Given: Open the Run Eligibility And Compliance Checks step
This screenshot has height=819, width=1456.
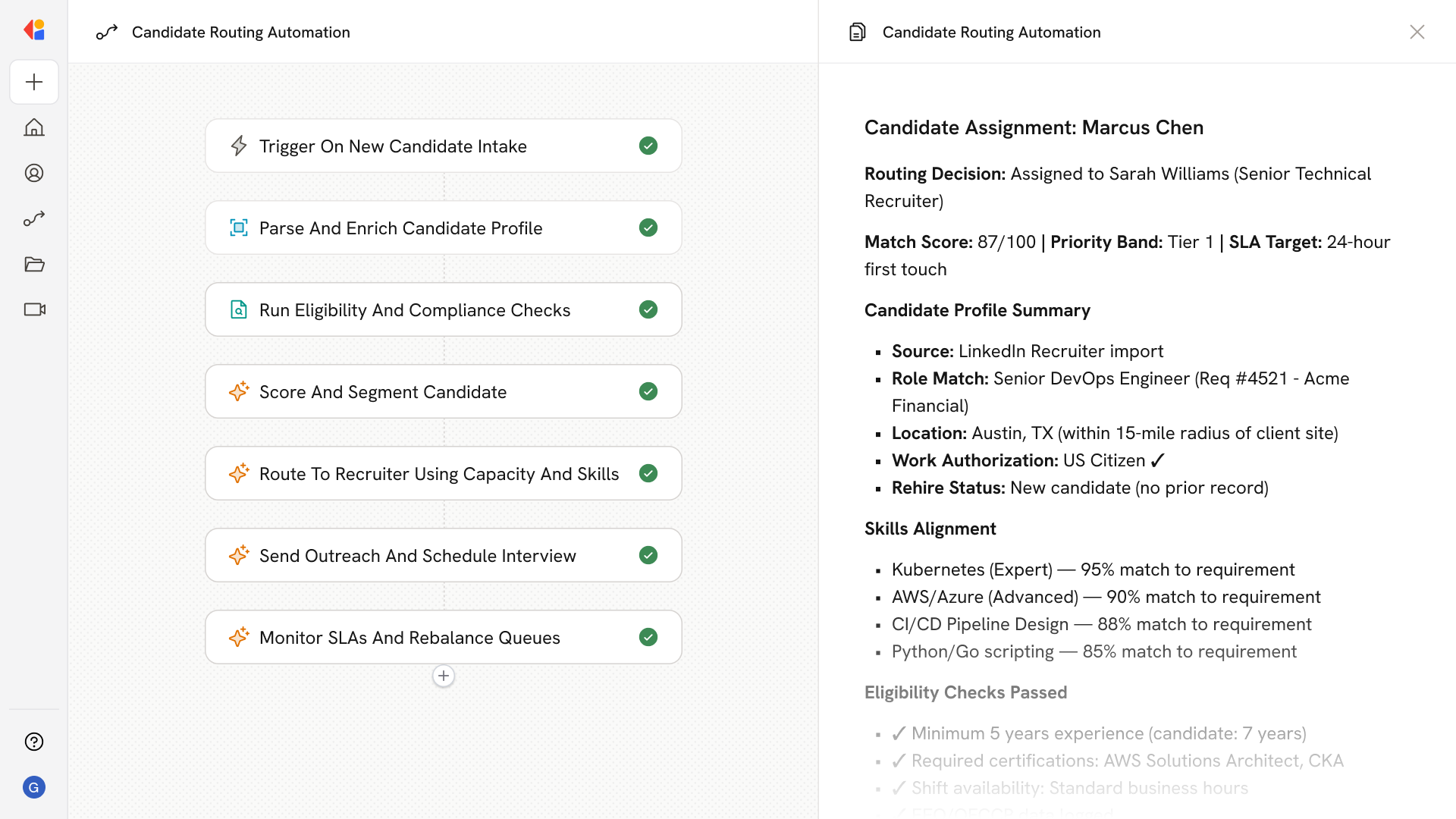Looking at the screenshot, I should click(414, 309).
